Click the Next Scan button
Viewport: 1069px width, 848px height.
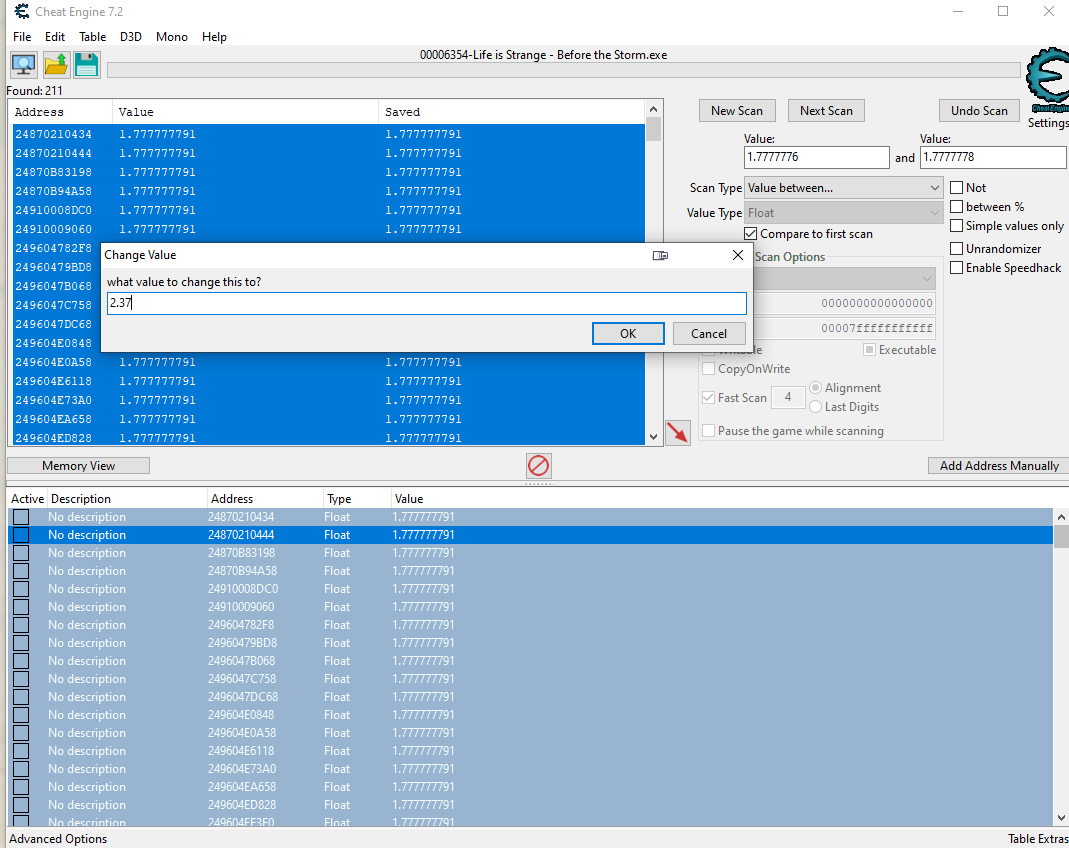point(826,110)
